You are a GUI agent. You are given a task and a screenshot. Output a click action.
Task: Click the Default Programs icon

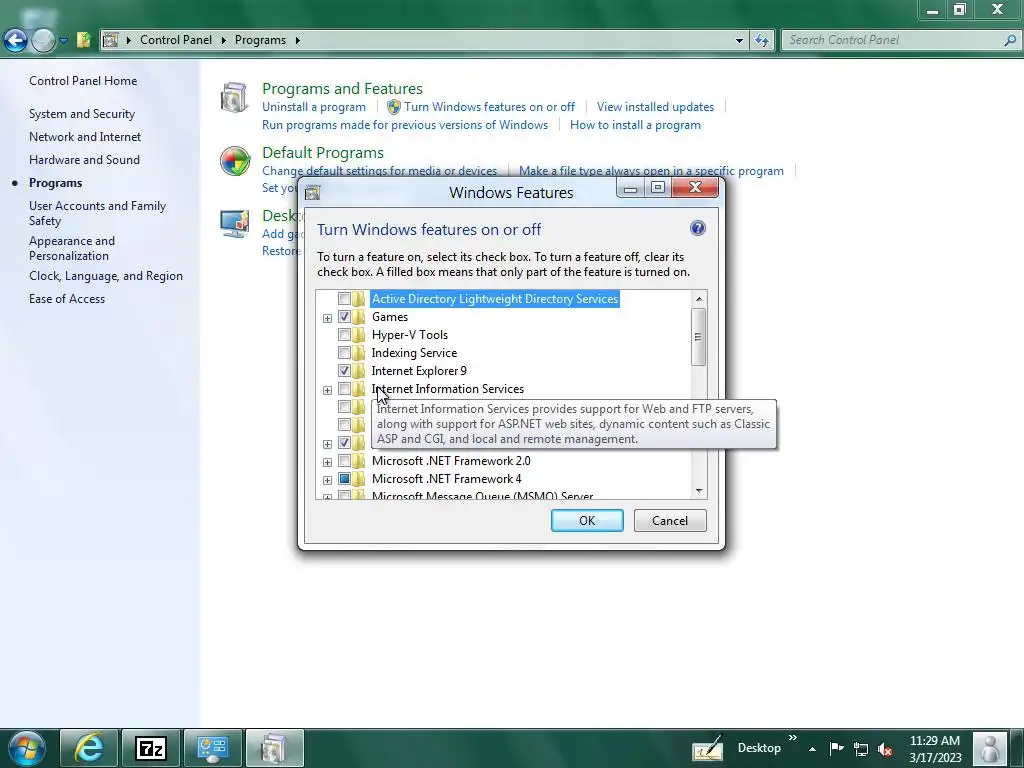[235, 161]
